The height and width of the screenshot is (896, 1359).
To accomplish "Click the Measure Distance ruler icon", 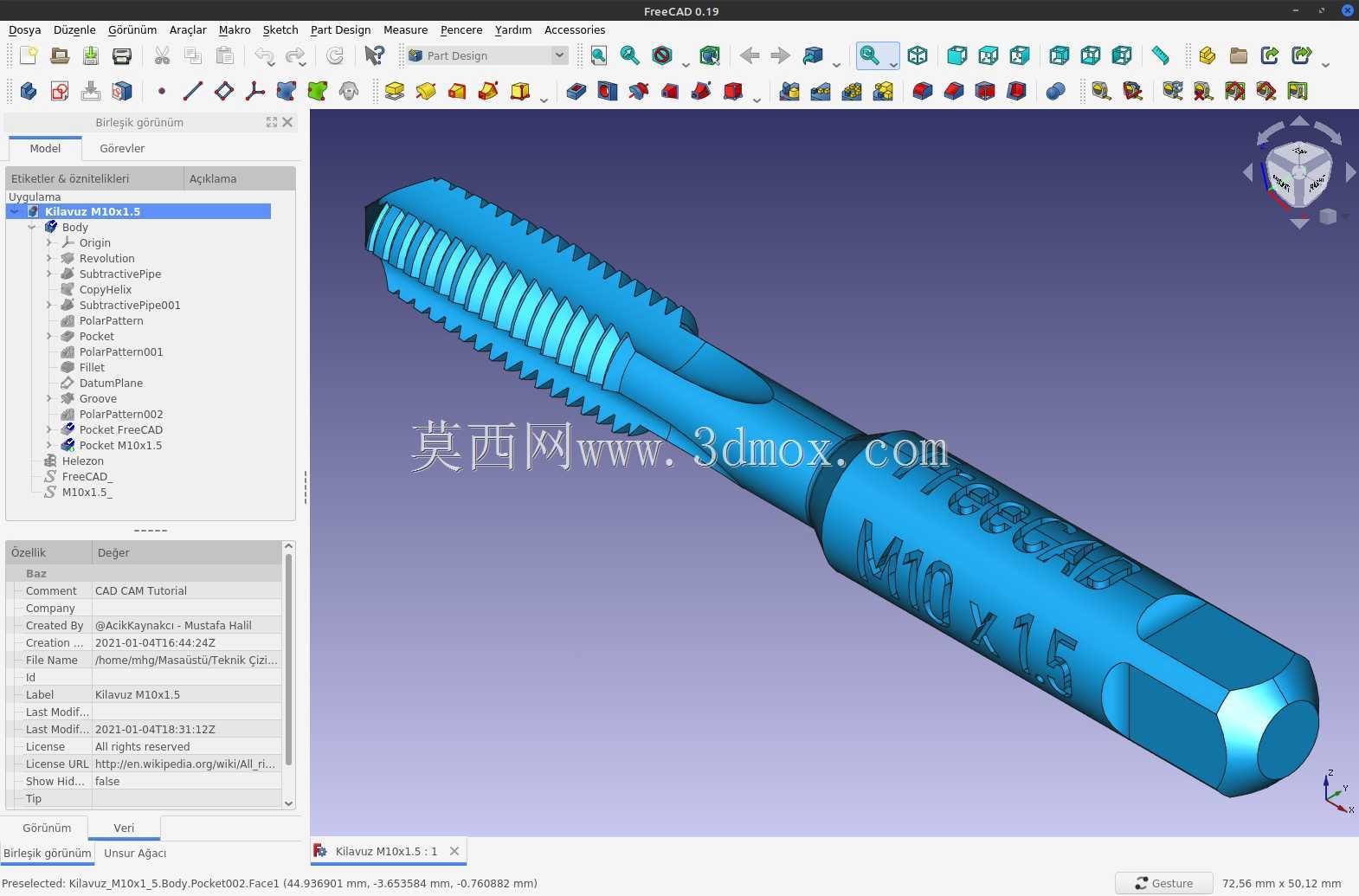I will [x=1161, y=56].
